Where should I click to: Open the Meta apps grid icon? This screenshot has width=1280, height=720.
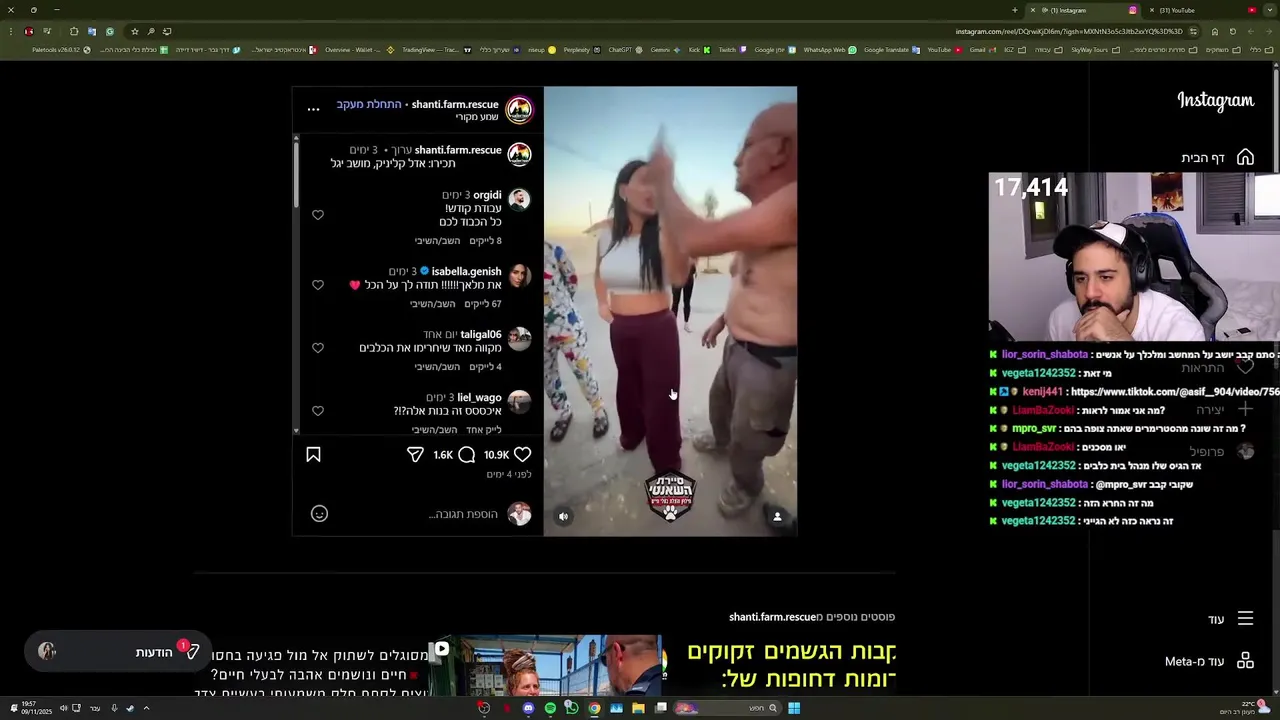click(x=1245, y=661)
